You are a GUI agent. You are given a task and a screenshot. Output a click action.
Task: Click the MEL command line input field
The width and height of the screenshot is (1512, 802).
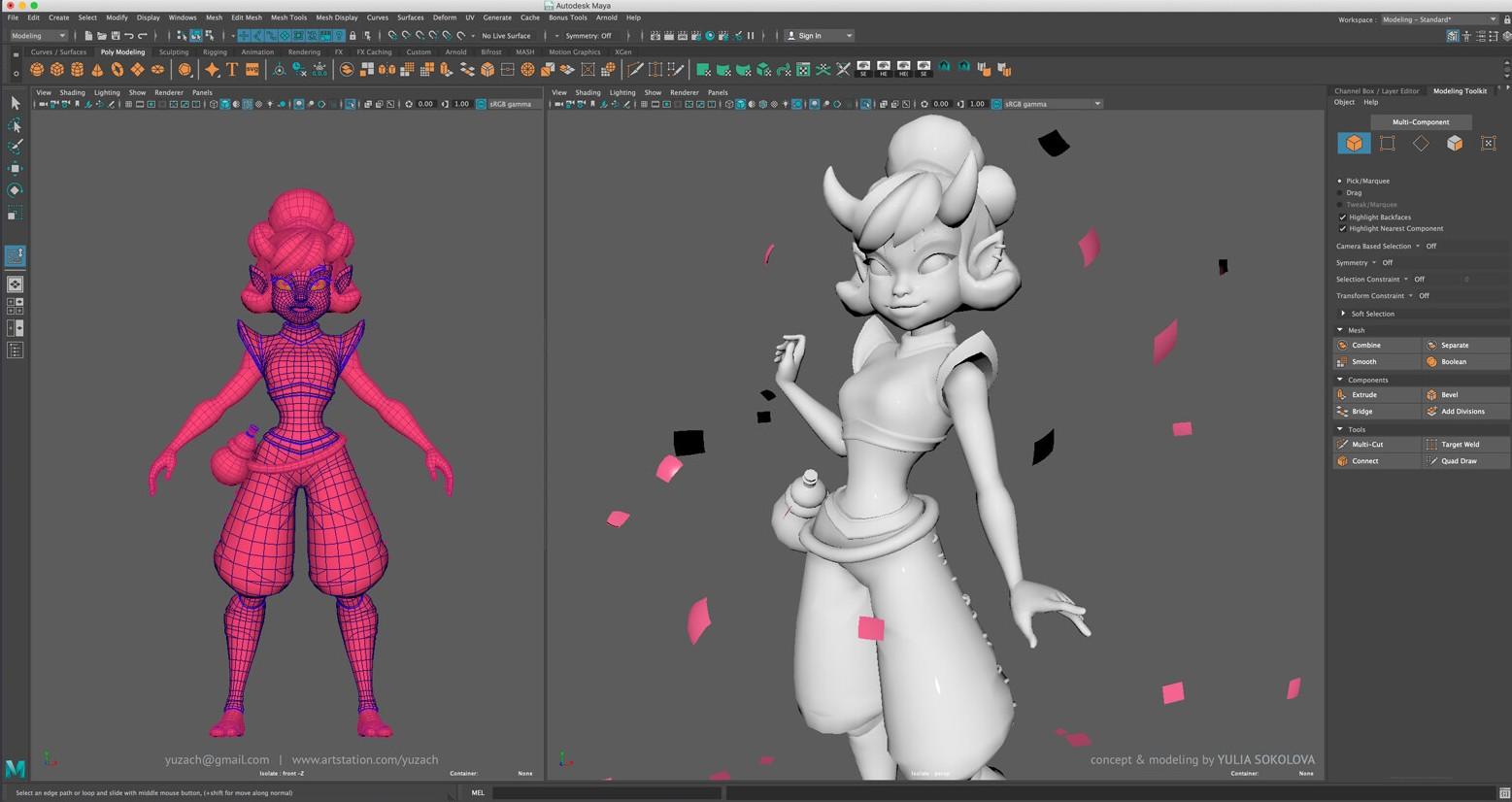tap(607, 793)
